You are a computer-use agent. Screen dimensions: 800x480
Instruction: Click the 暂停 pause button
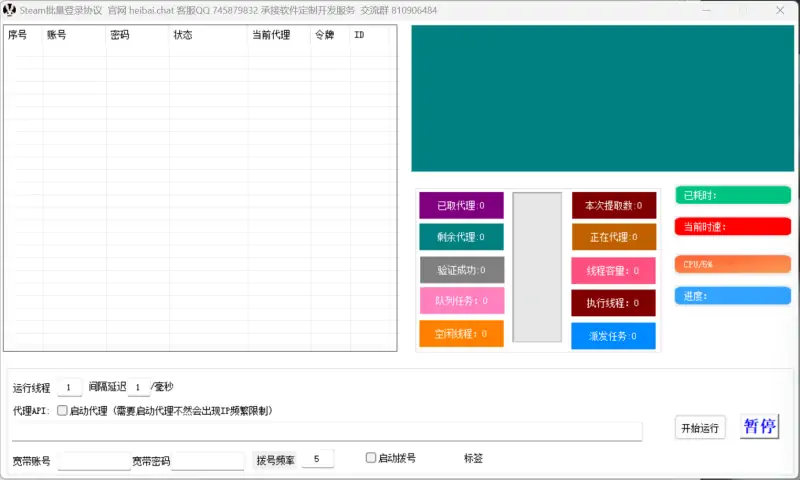759,427
